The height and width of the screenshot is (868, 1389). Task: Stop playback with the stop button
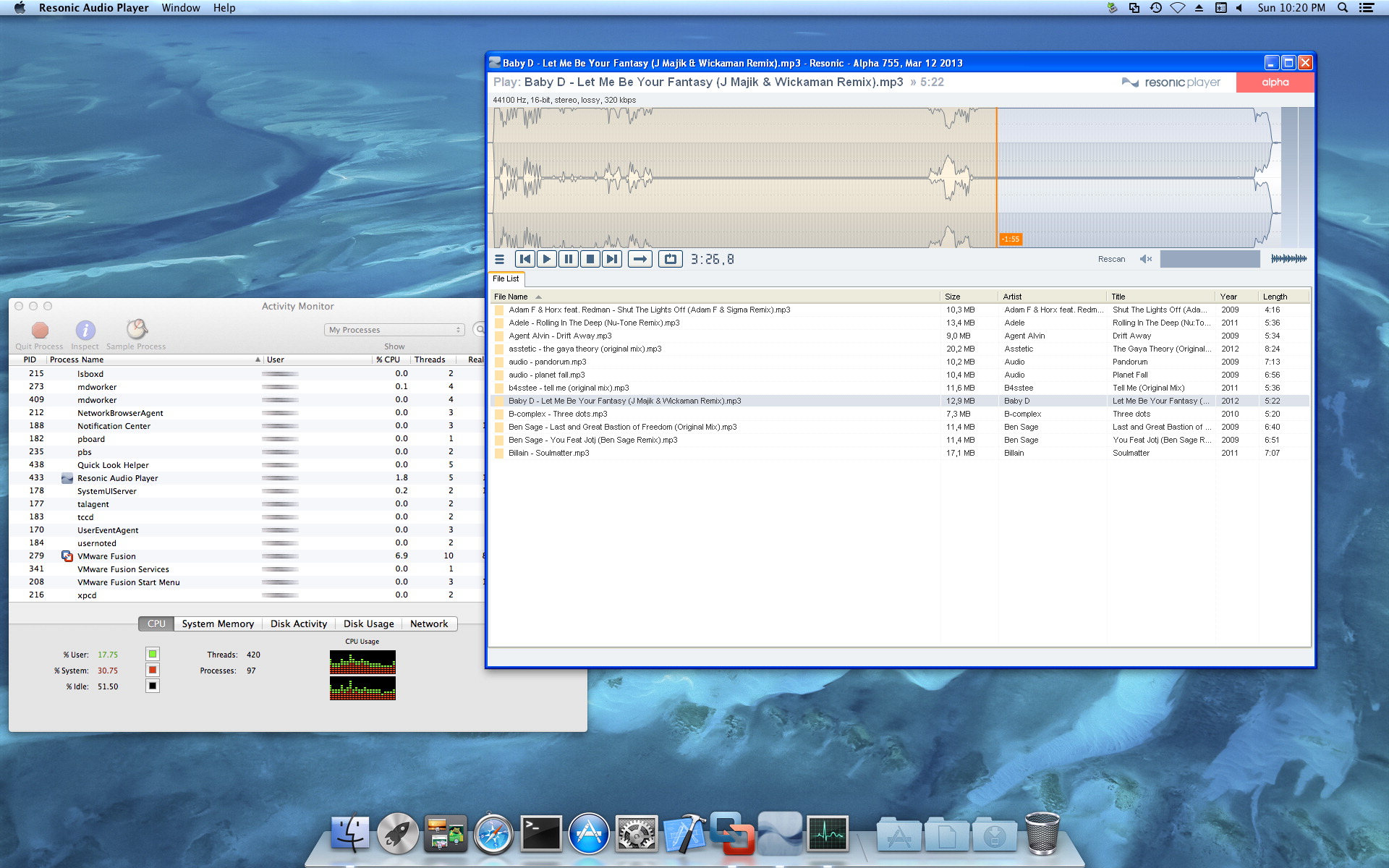coord(590,259)
